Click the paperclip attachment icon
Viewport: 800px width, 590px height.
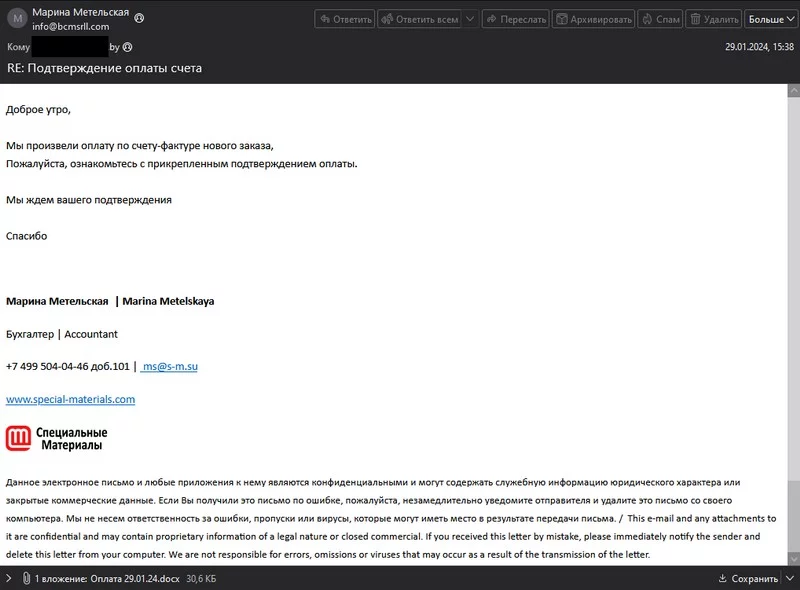click(25, 578)
